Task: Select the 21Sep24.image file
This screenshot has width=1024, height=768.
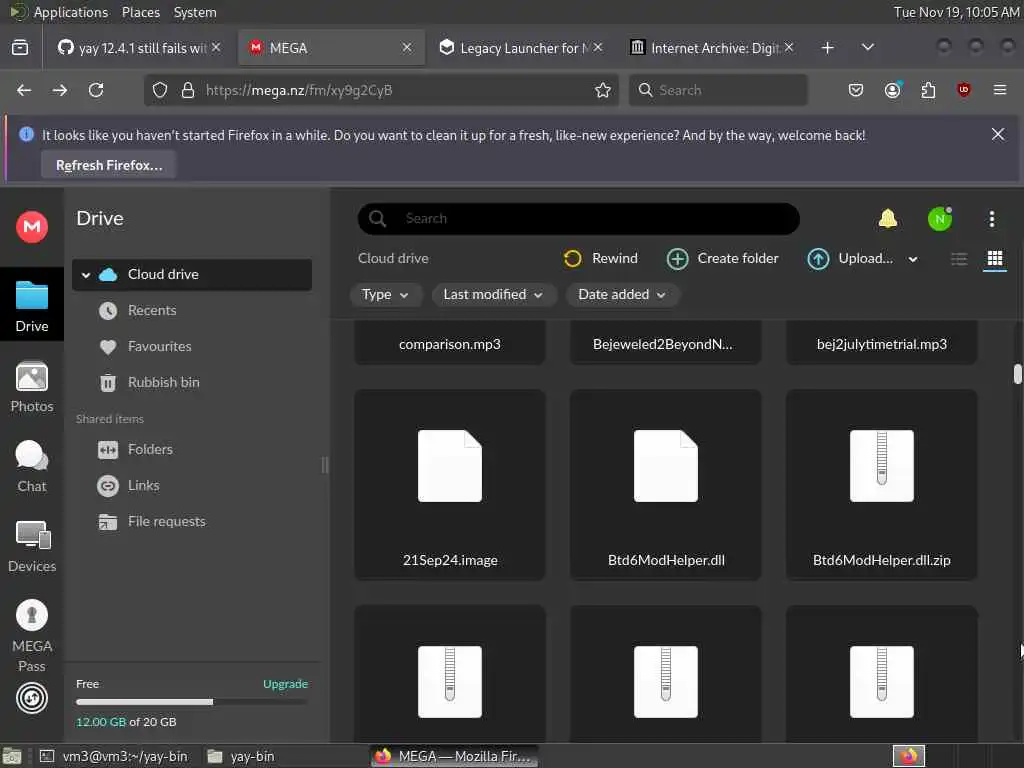Action: pyautogui.click(x=450, y=485)
